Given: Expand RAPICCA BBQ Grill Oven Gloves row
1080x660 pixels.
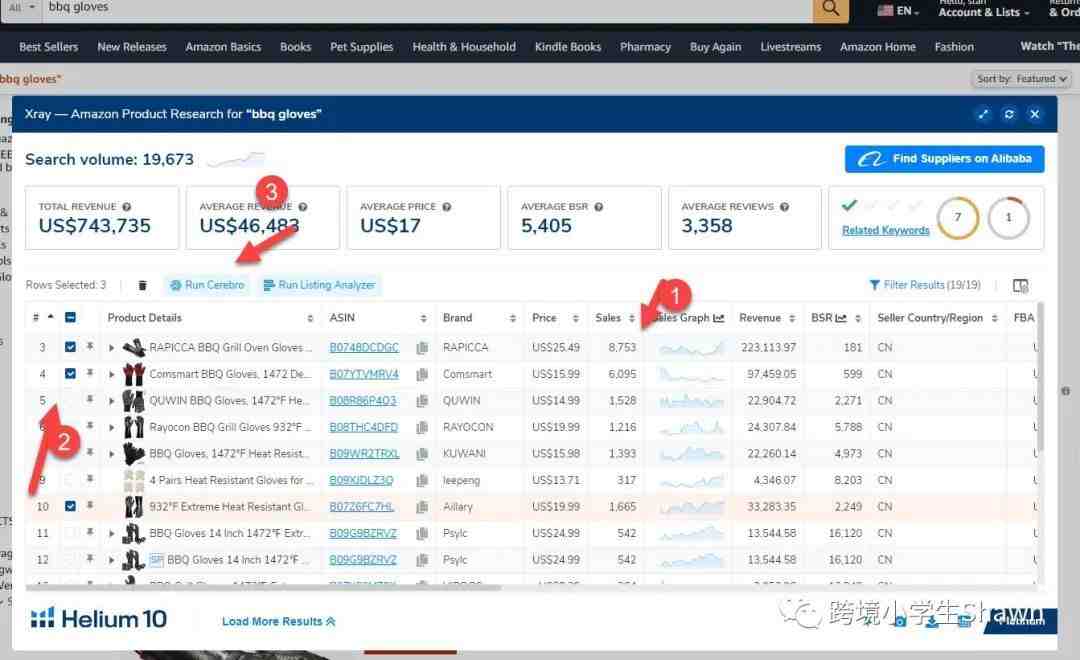Looking at the screenshot, I should click(112, 348).
